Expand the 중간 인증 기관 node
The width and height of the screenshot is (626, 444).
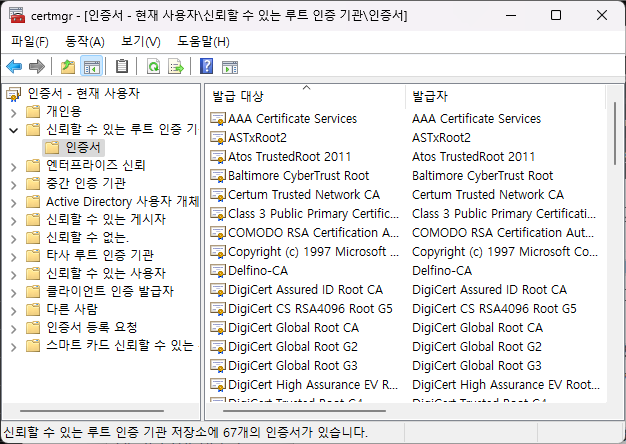click(x=14, y=185)
